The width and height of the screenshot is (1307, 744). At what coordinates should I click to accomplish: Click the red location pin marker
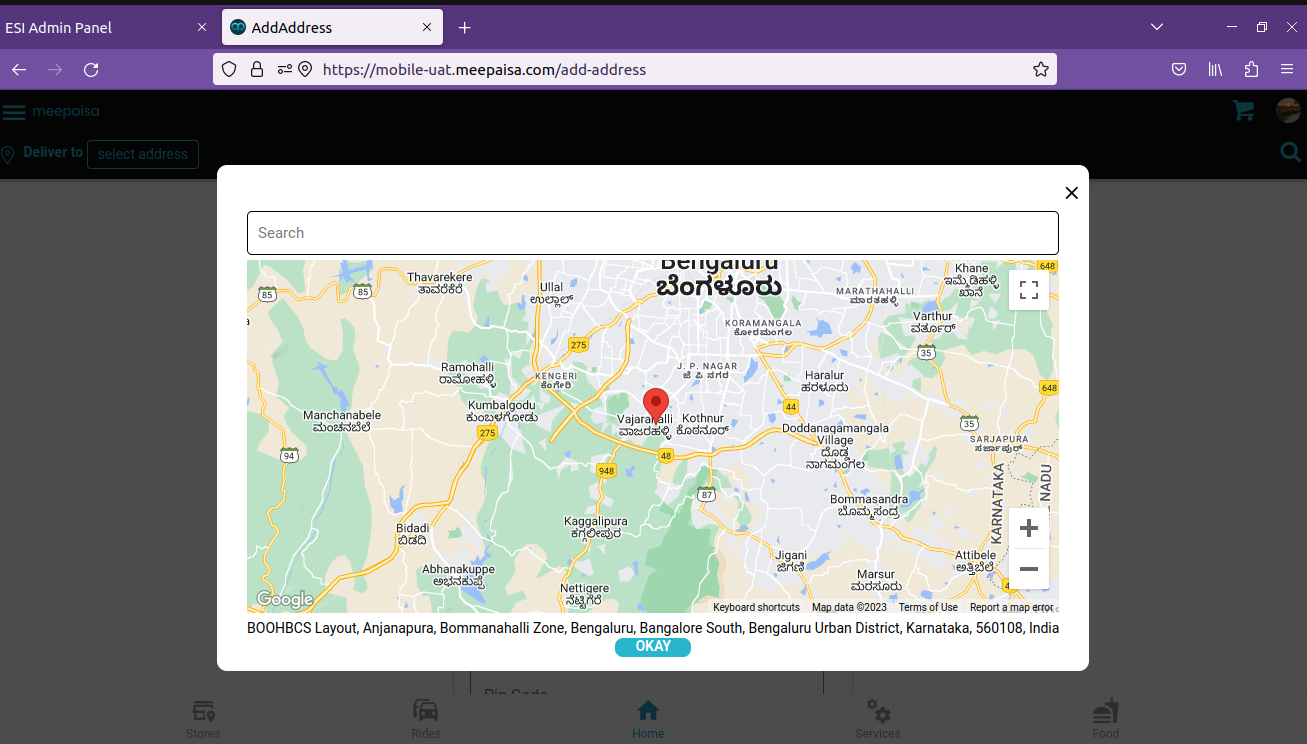pyautogui.click(x=656, y=407)
